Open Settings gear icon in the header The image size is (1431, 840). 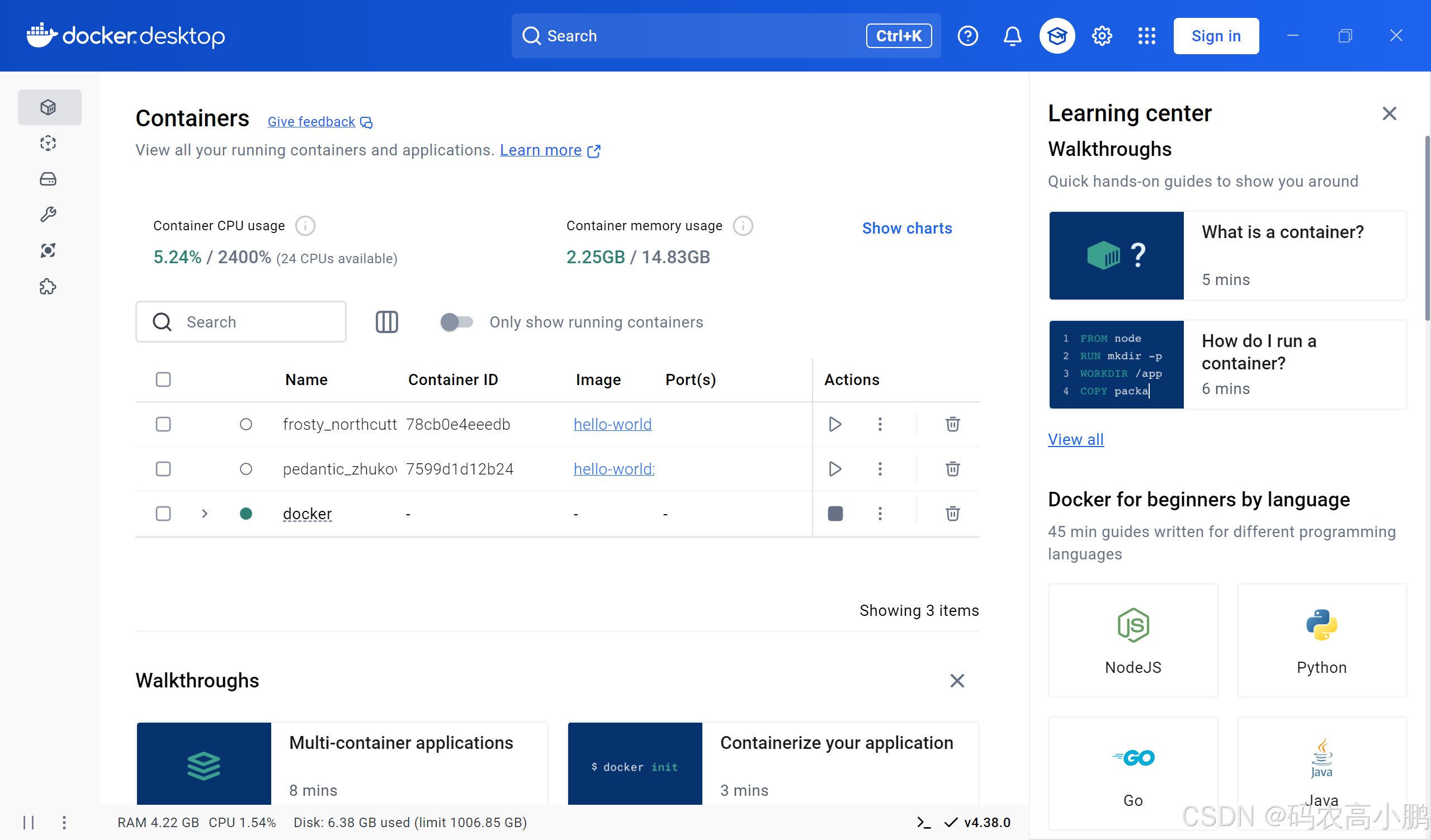(x=1102, y=36)
